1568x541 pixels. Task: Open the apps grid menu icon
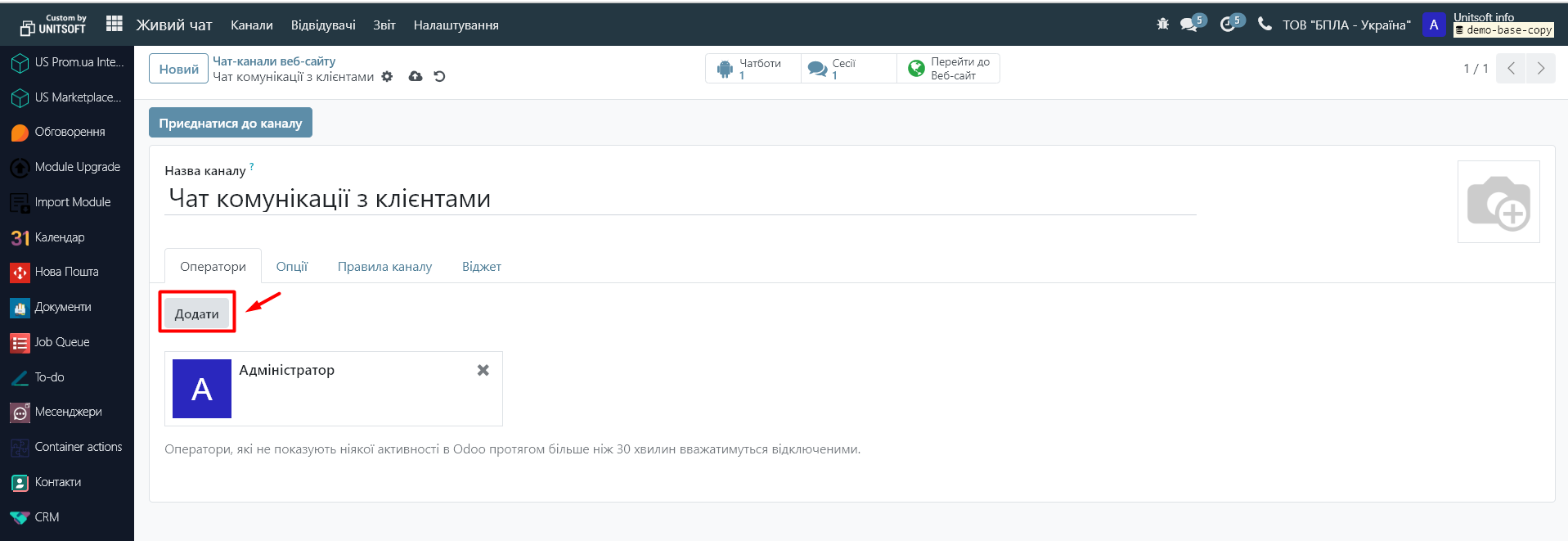pyautogui.click(x=115, y=25)
